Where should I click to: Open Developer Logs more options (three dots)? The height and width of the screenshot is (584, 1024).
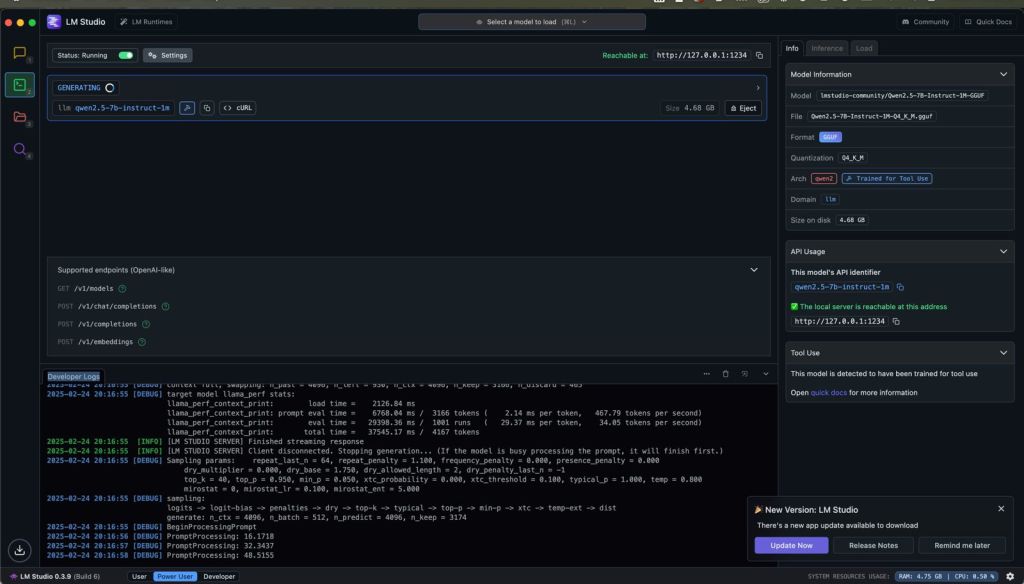707,374
